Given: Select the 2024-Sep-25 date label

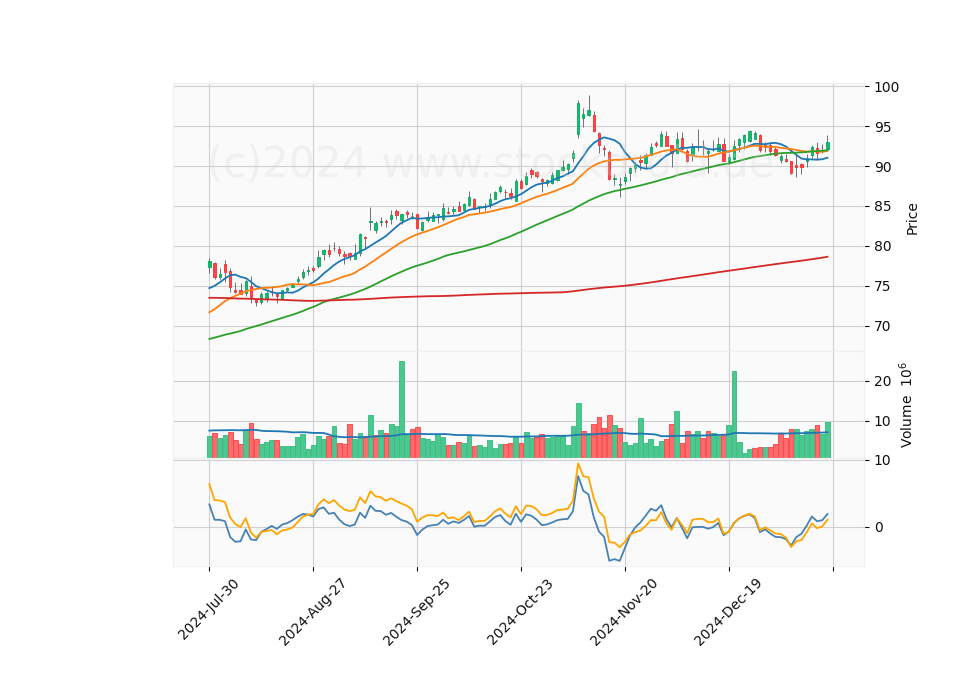Looking at the screenshot, I should click(416, 612).
